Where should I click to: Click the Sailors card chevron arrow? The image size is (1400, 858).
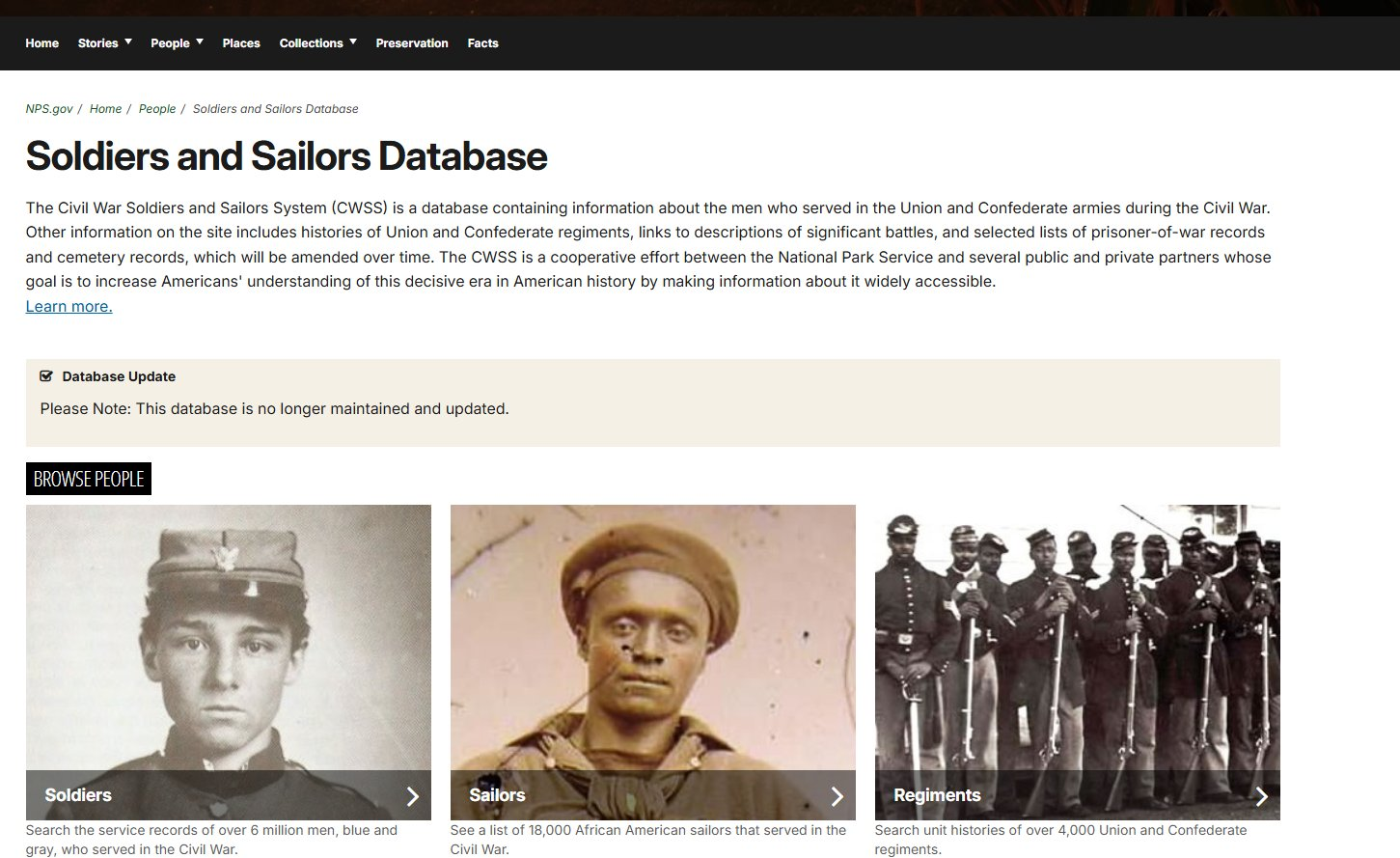(837, 796)
